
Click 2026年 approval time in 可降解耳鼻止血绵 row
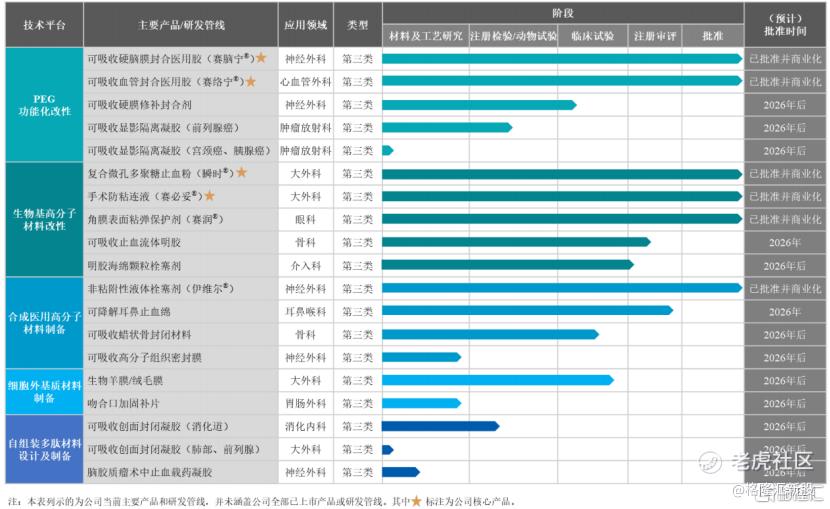click(785, 312)
